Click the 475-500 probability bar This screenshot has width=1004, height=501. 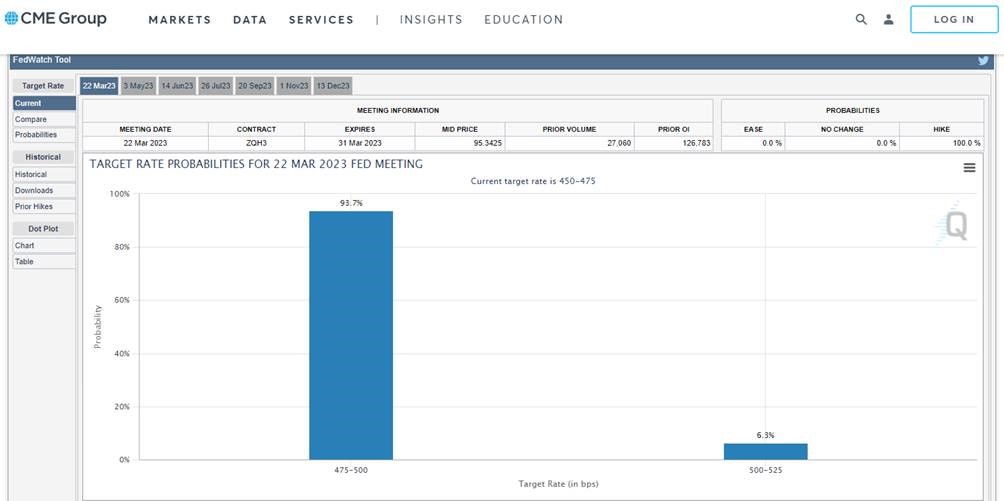click(x=350, y=335)
